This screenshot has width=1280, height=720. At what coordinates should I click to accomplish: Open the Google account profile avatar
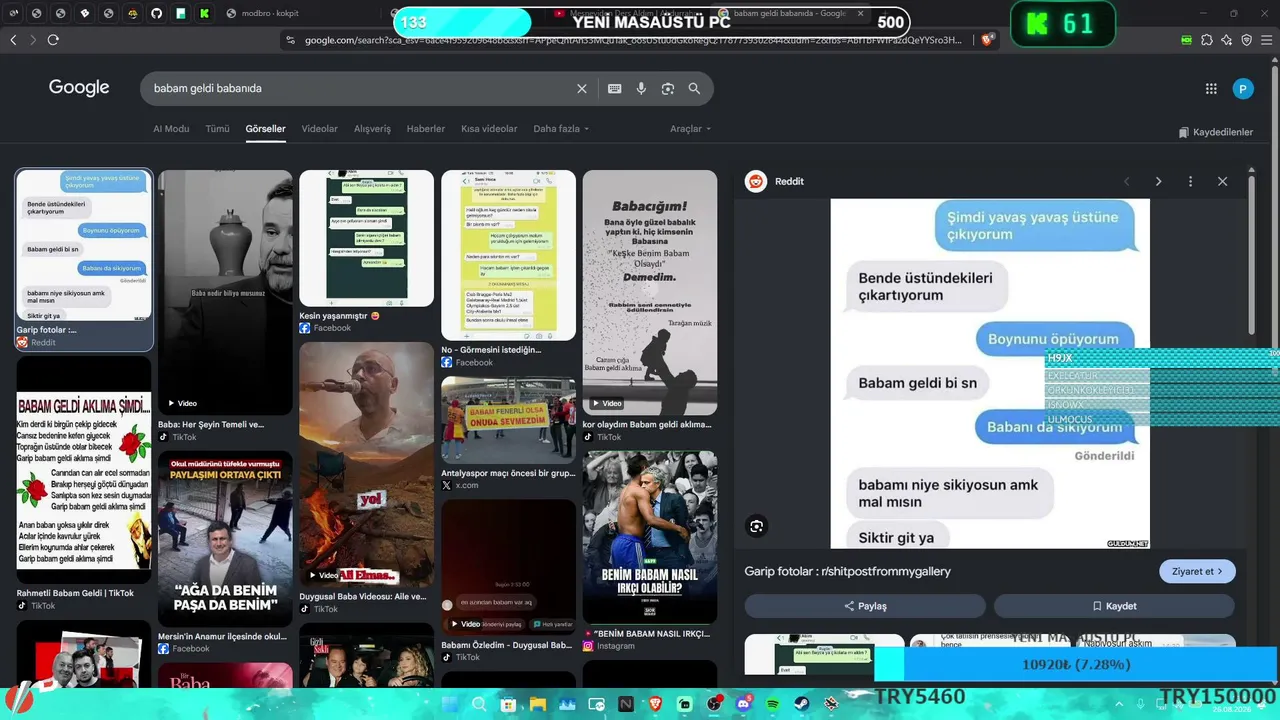pyautogui.click(x=1243, y=88)
